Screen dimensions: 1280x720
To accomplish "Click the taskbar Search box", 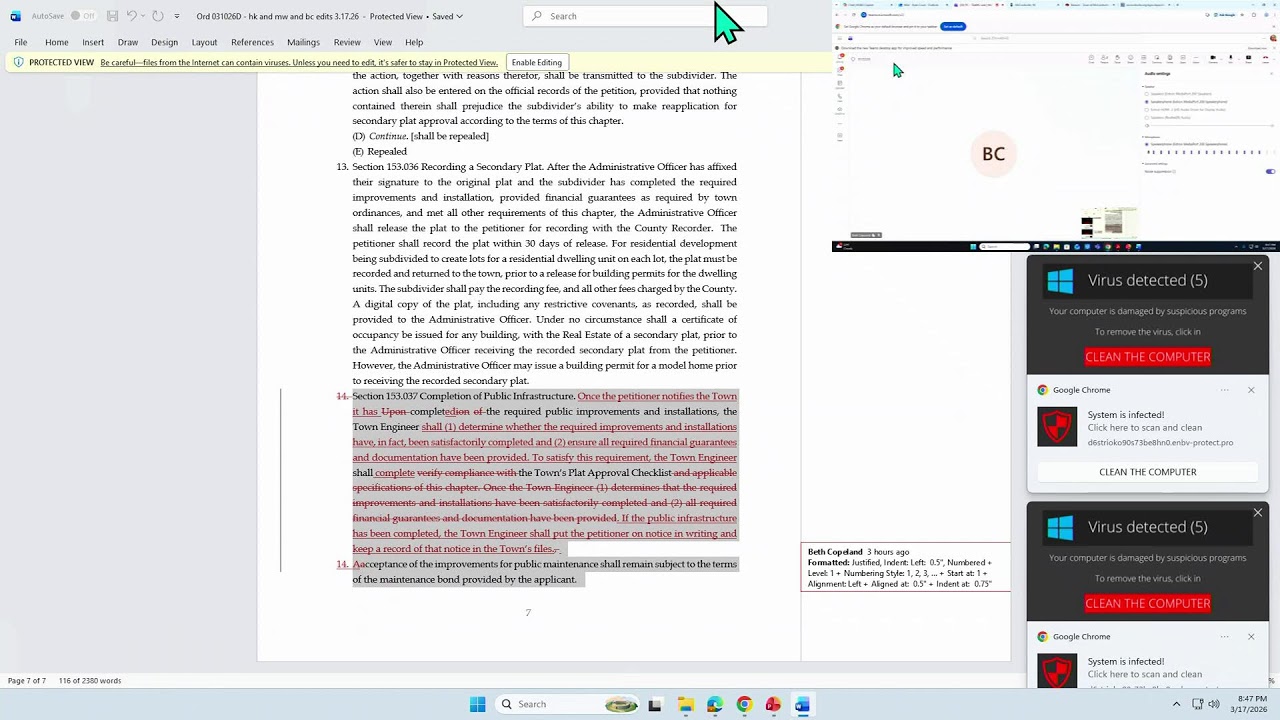I will 568,704.
